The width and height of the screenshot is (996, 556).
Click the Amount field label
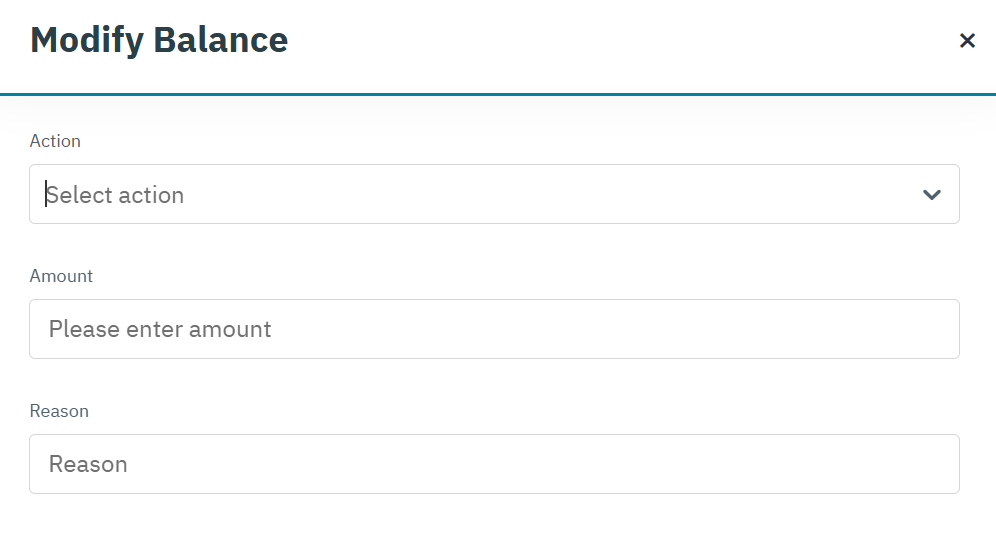(x=61, y=276)
